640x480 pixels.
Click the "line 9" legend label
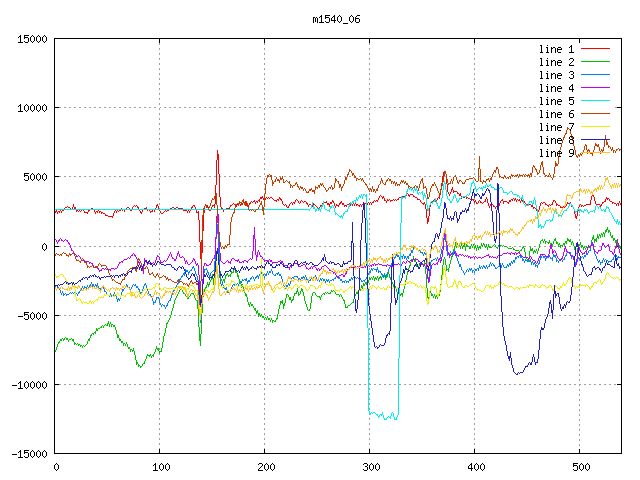click(x=556, y=153)
